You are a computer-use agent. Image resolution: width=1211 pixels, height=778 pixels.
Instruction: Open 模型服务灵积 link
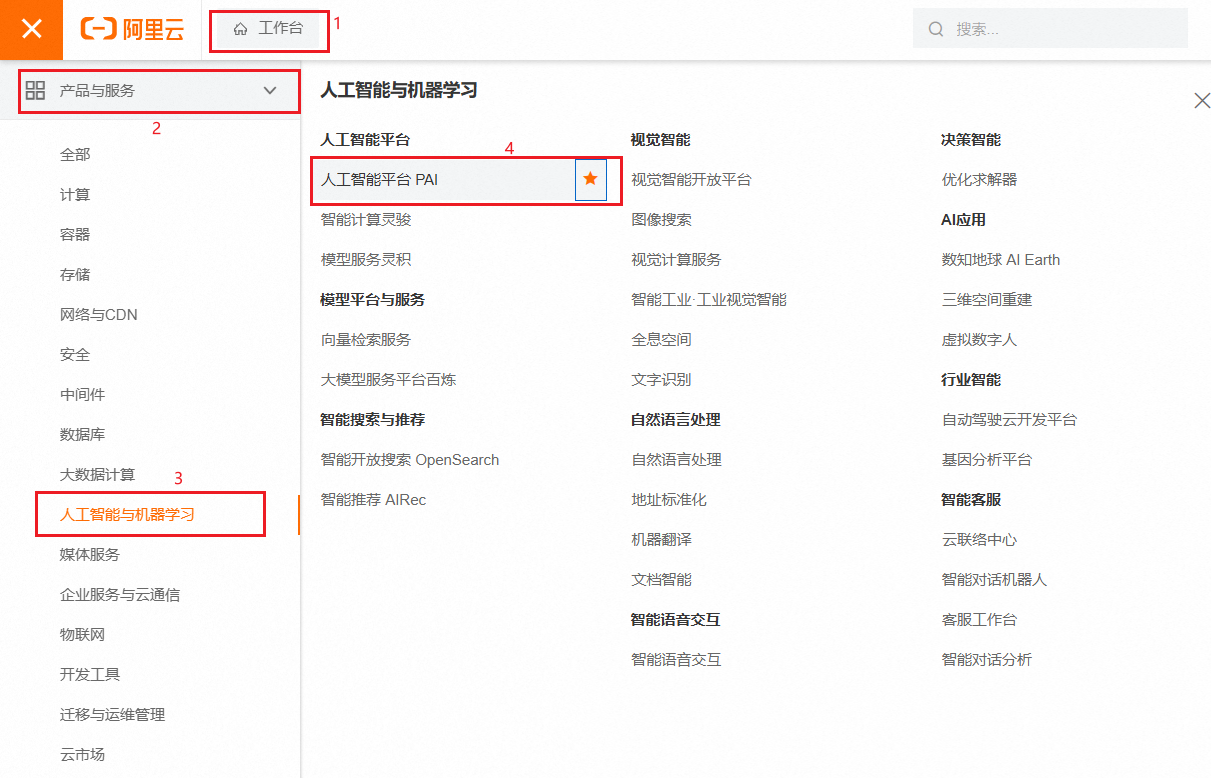[366, 260]
